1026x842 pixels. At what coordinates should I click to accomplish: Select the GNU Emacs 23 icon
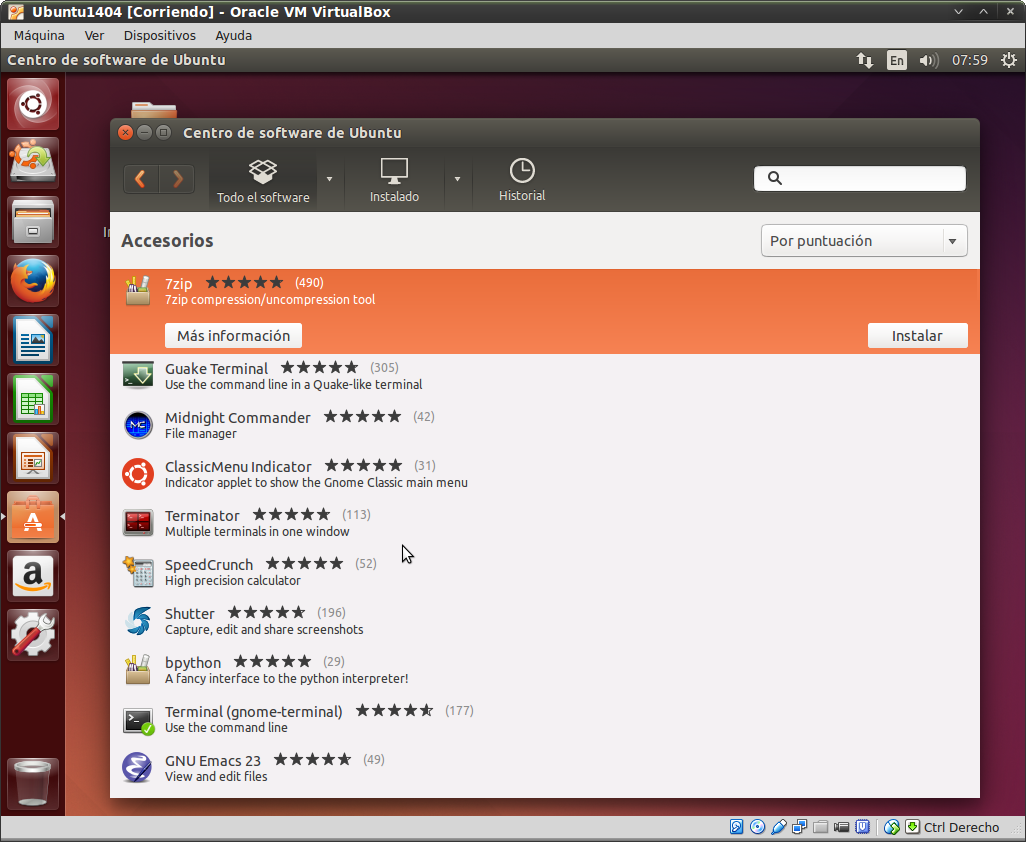click(x=138, y=768)
